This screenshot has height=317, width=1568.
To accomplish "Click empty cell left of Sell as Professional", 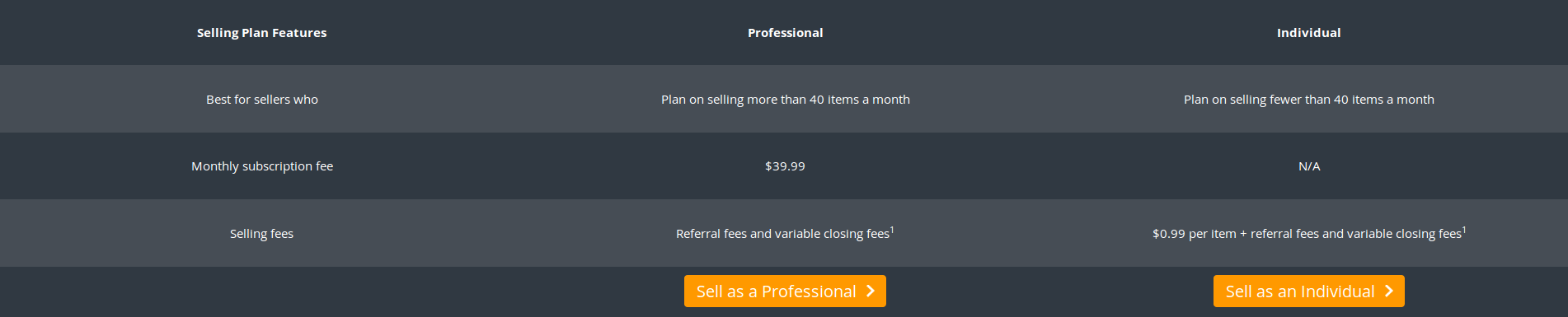I will tap(261, 291).
